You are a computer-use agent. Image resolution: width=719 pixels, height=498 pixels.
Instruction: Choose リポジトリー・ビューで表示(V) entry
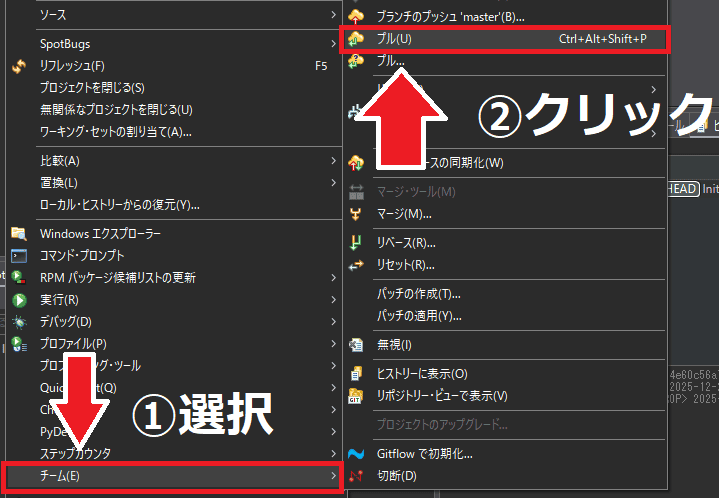pos(442,395)
